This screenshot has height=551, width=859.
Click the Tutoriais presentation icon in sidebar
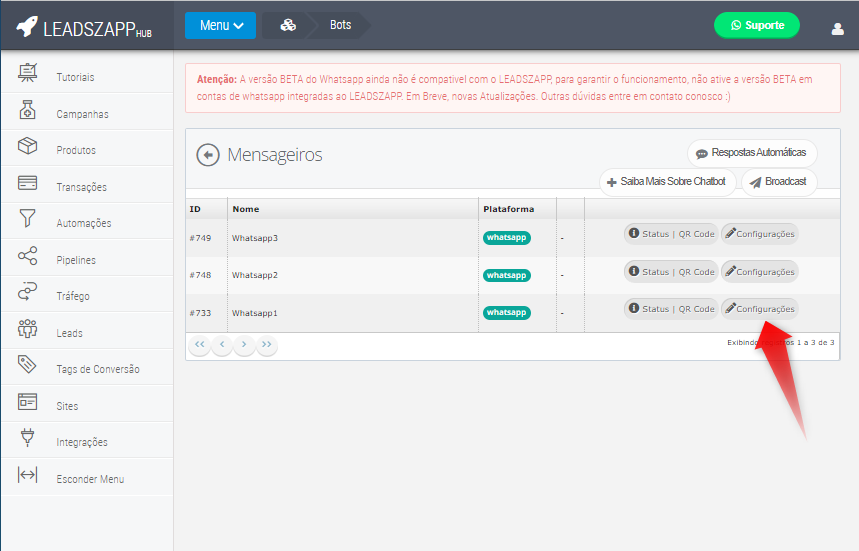point(28,74)
